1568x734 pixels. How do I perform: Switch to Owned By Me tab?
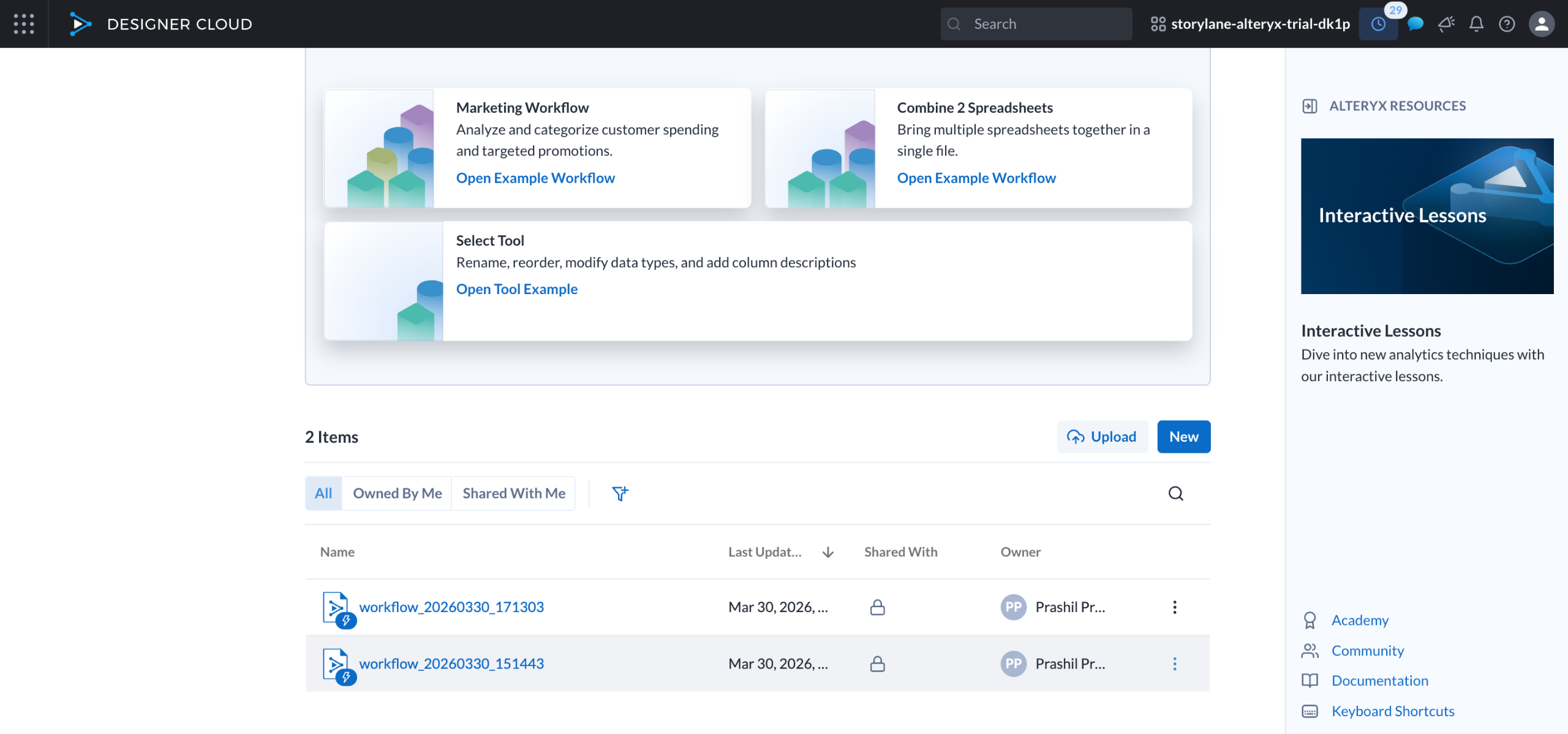(x=397, y=493)
